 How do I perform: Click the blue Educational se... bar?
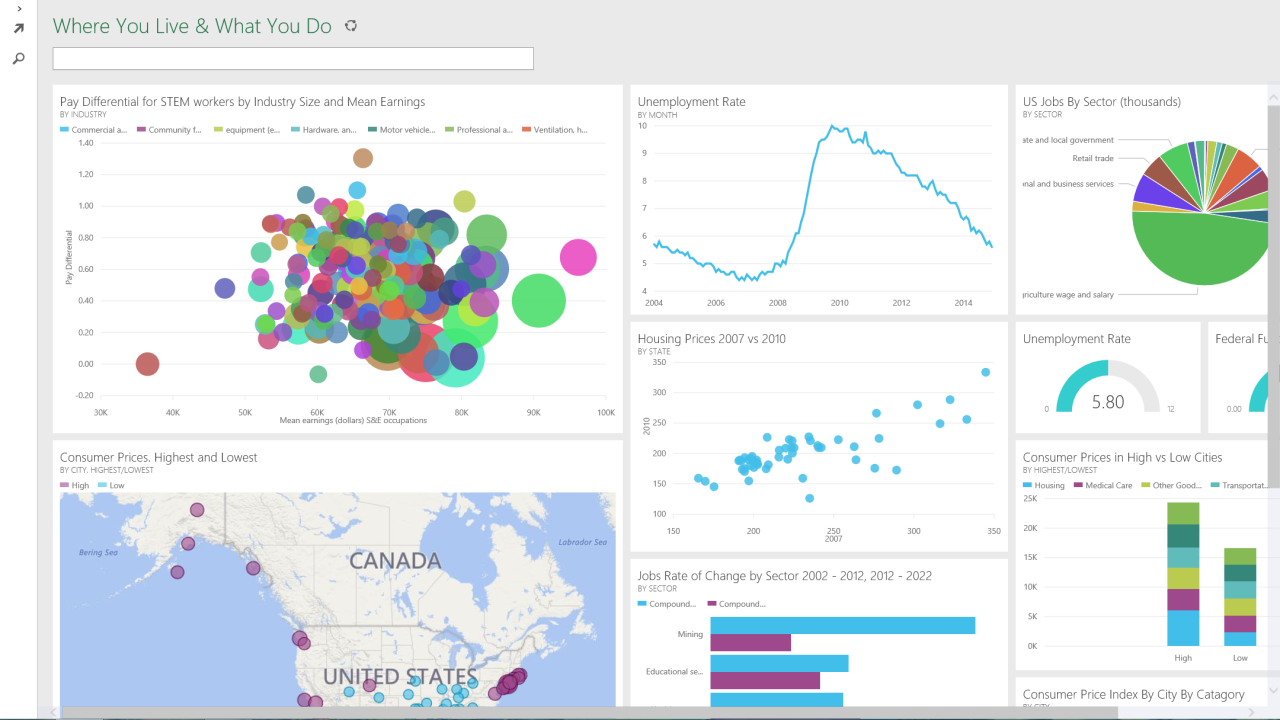(780, 663)
